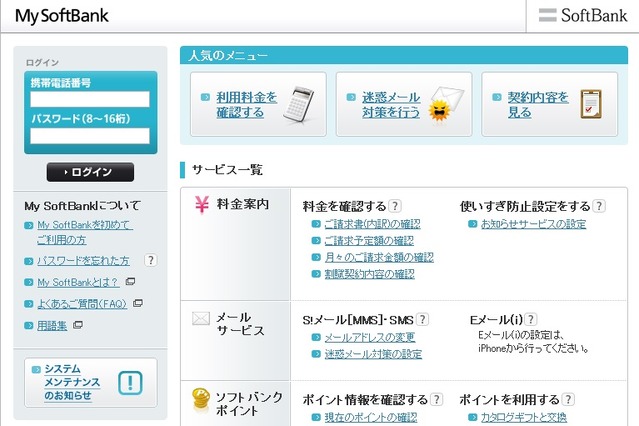Click the メールサービス category label
The width and height of the screenshot is (639, 426).
coord(240,324)
